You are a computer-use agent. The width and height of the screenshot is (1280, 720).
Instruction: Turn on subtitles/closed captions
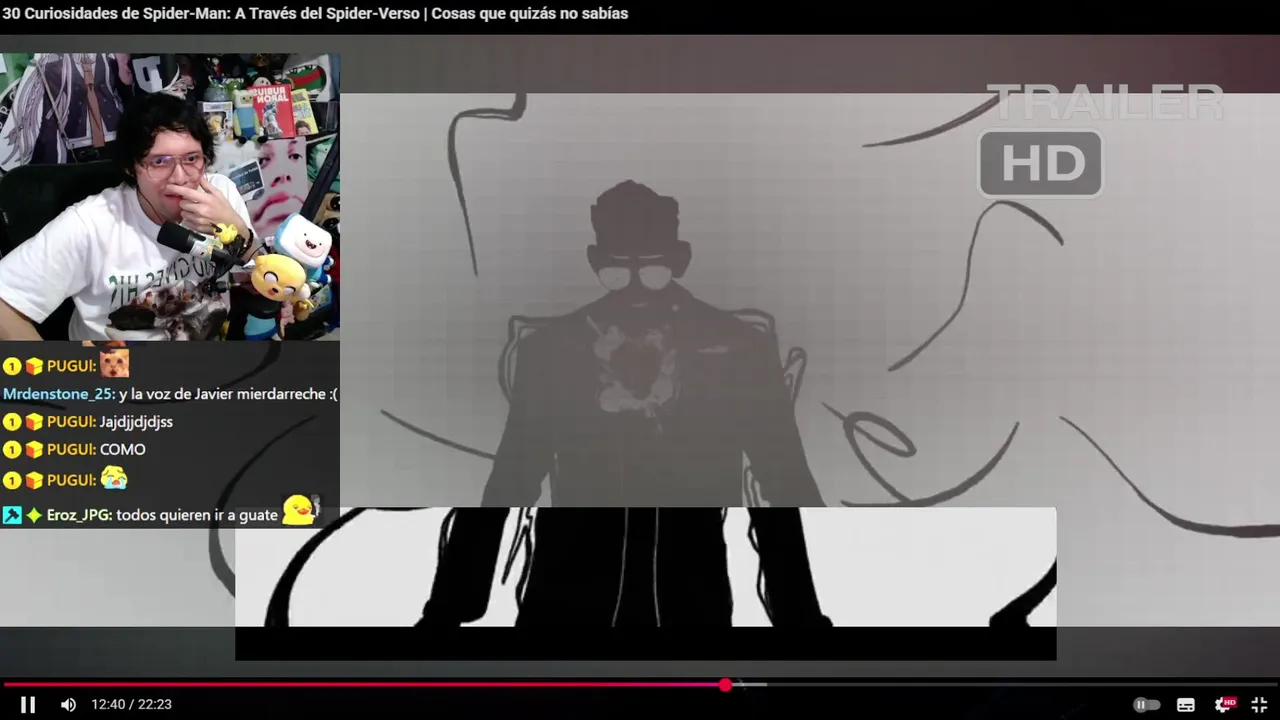[x=1186, y=705]
